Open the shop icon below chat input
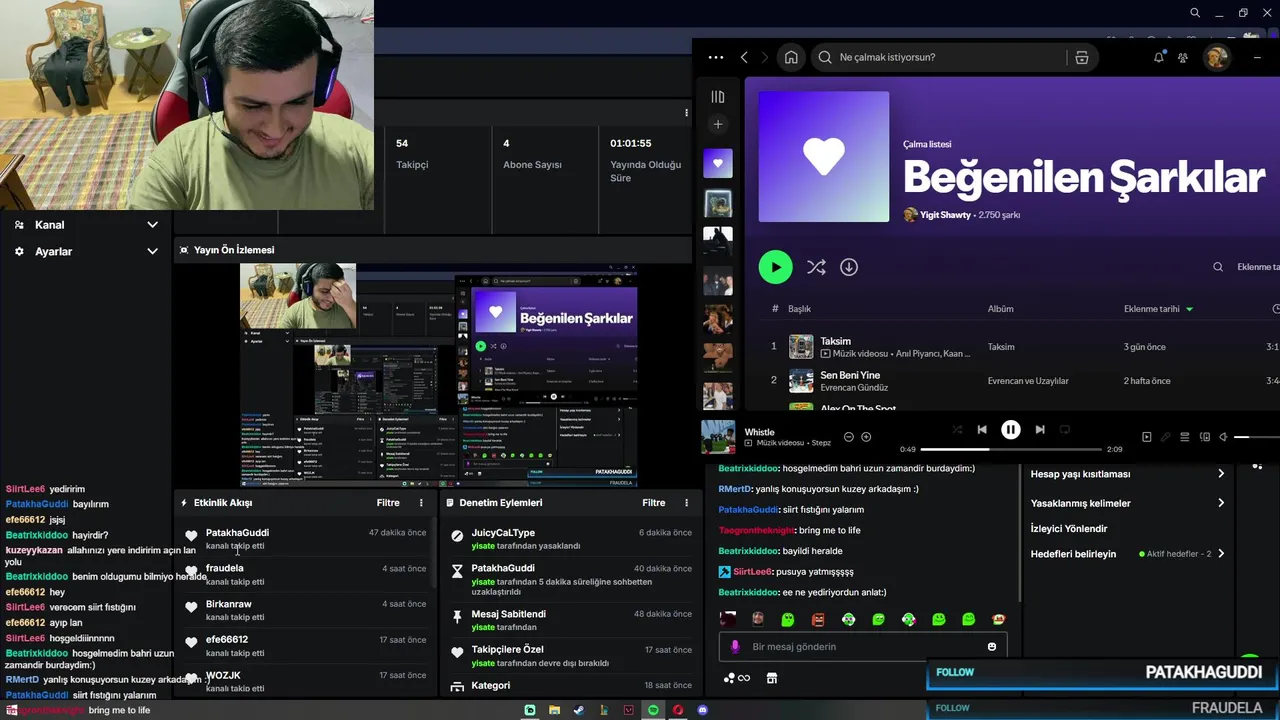The image size is (1280, 720). point(771,678)
